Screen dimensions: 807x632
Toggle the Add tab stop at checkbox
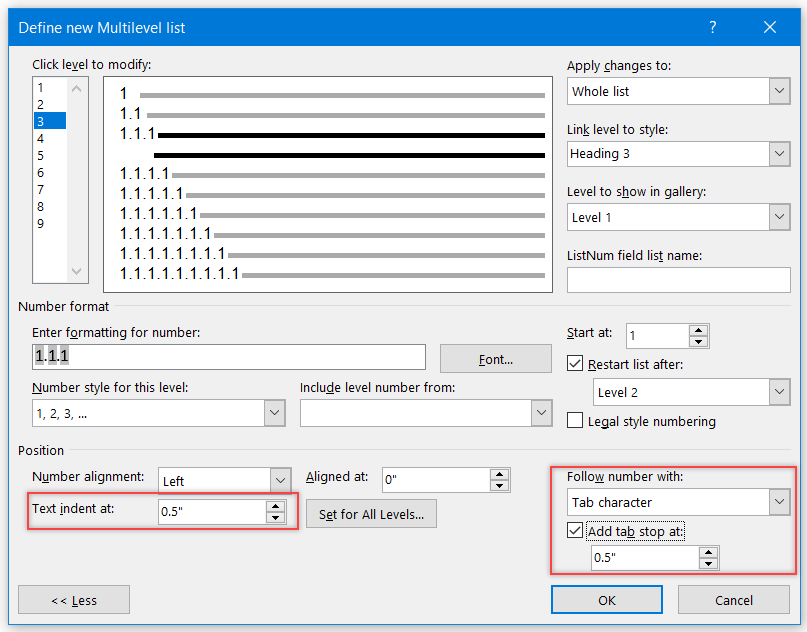click(x=575, y=530)
